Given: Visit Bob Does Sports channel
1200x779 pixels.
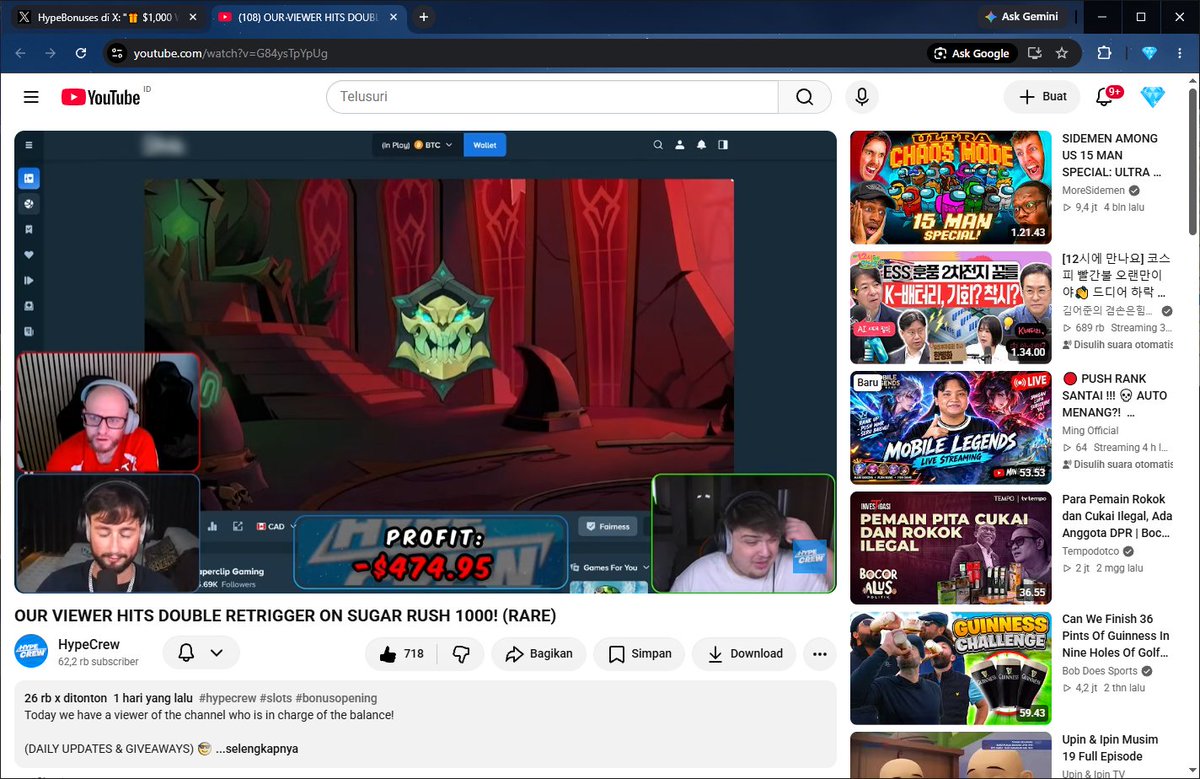Looking at the screenshot, I should 1100,671.
